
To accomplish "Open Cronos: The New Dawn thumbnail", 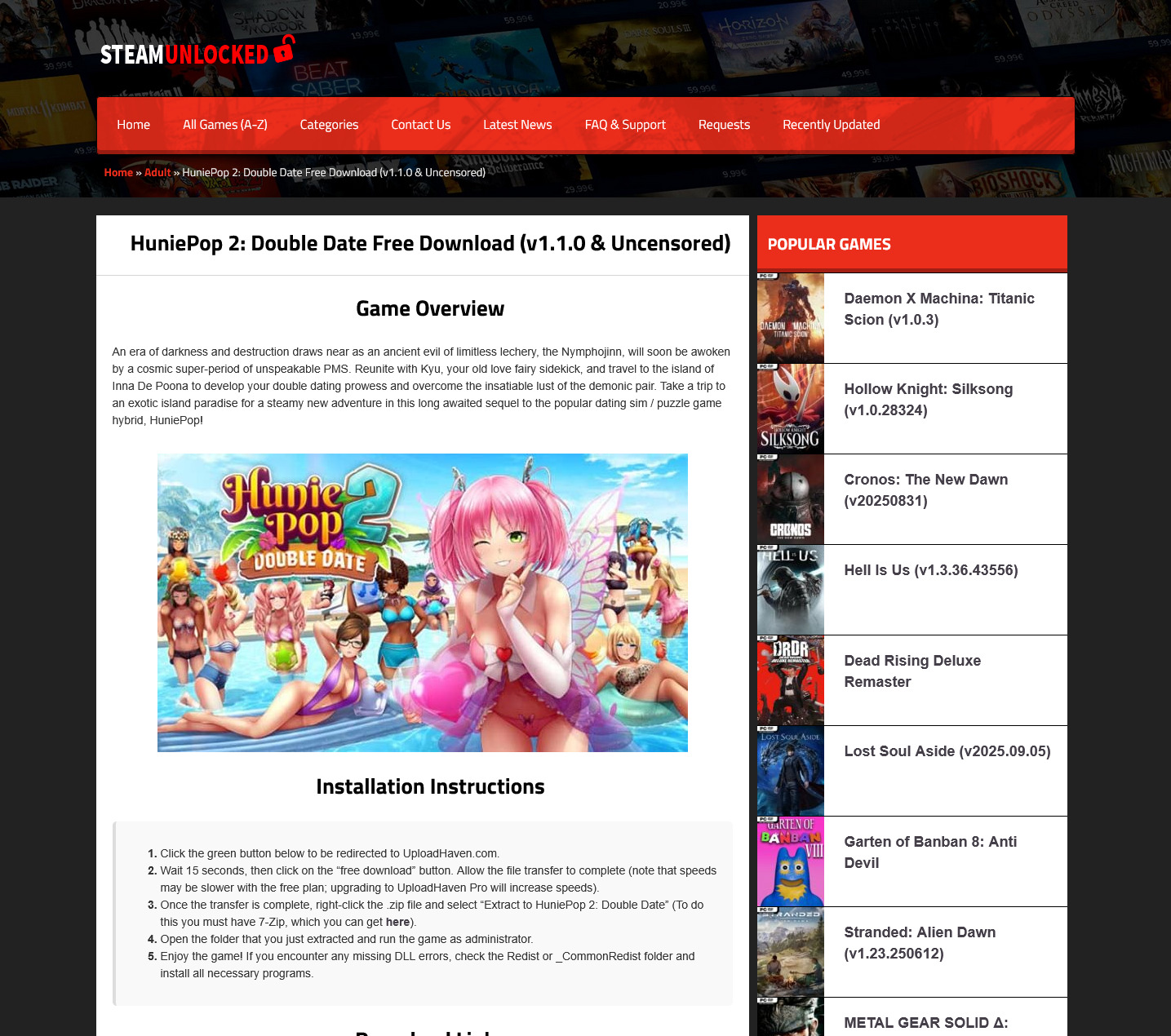I will click(x=791, y=499).
